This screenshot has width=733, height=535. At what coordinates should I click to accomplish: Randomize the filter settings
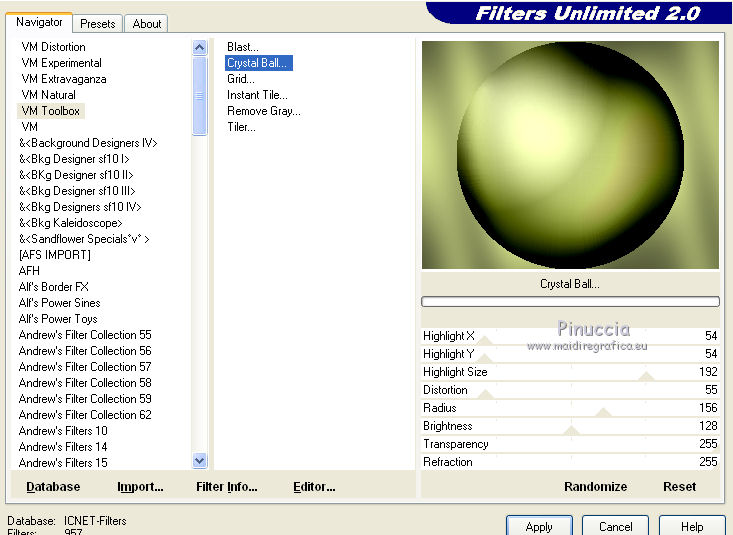596,487
